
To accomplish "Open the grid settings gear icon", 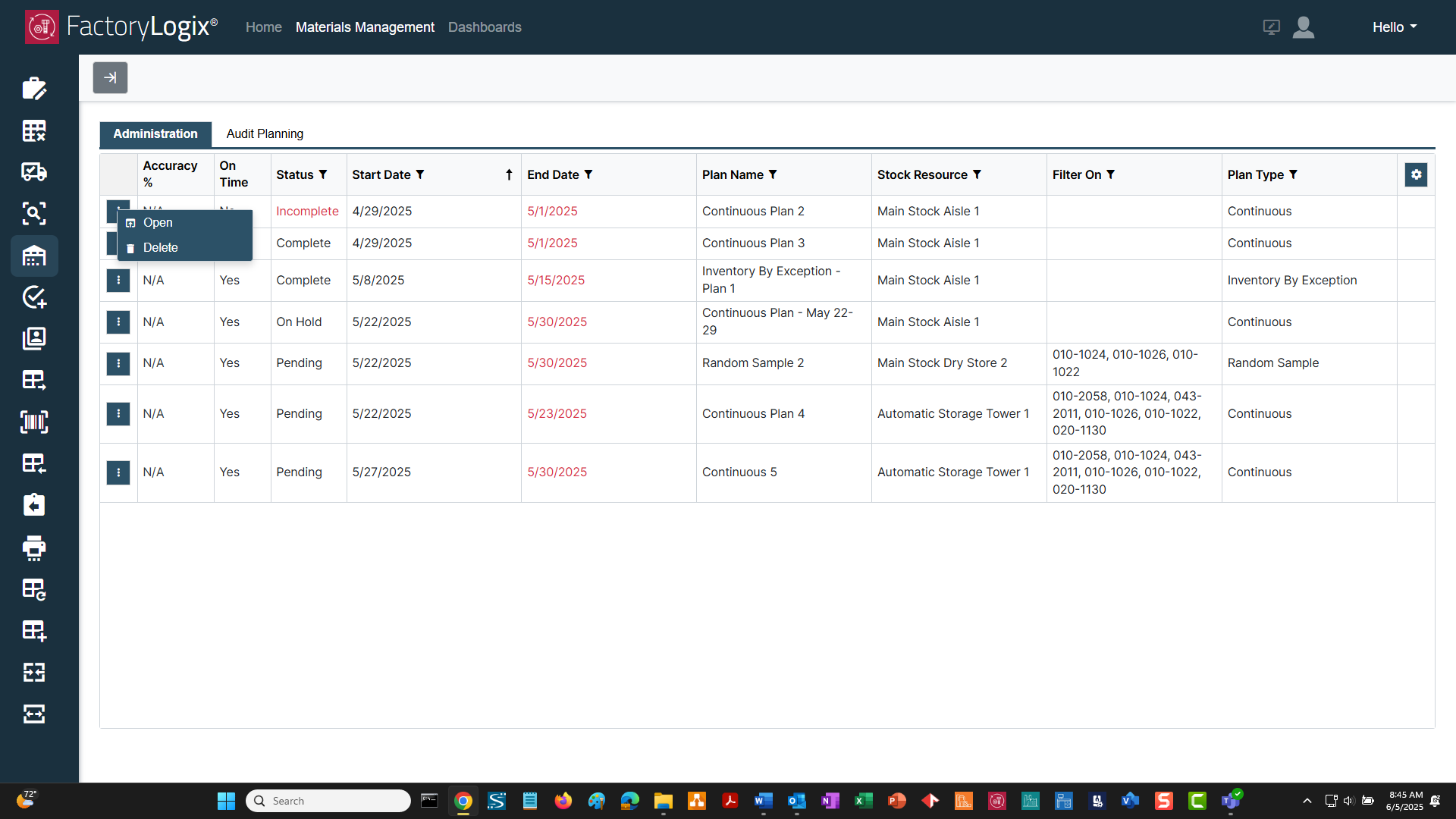I will [1416, 174].
